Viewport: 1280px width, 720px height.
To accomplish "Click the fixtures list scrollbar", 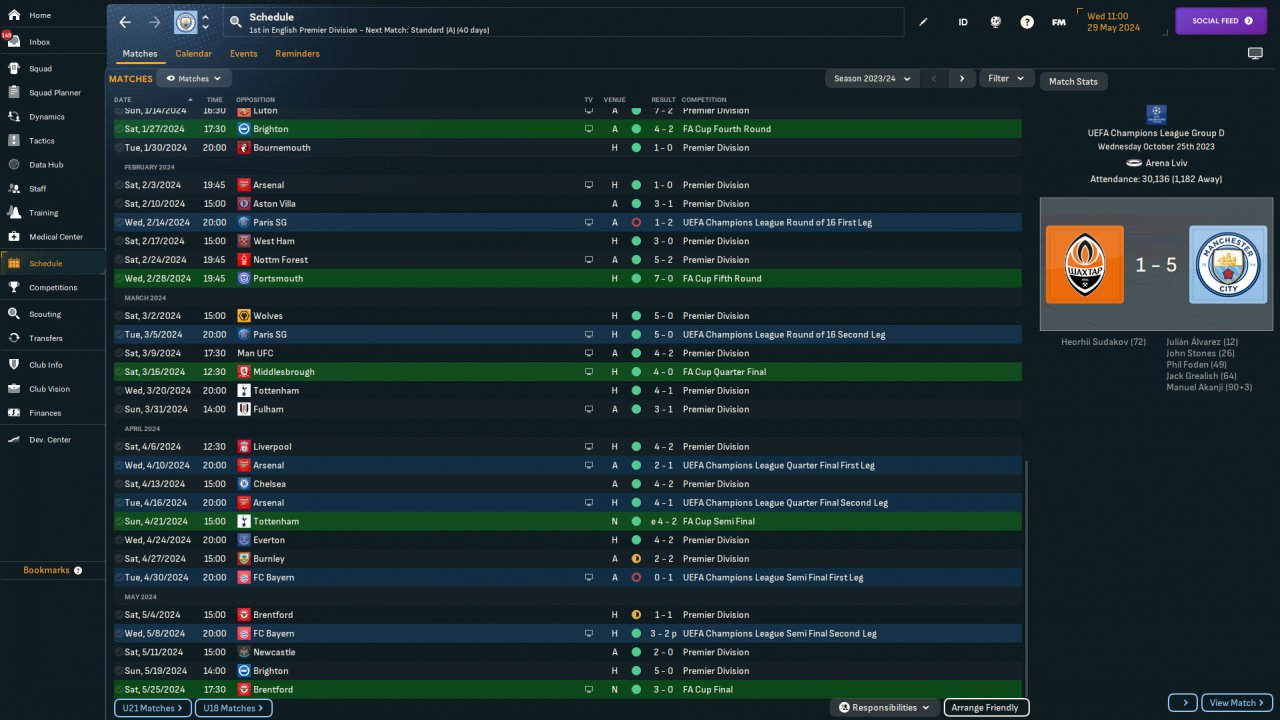I will [1025, 579].
